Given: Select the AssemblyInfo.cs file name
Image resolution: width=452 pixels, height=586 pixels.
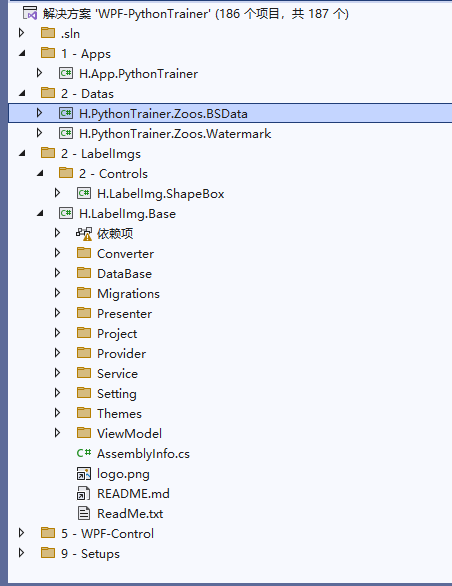Looking at the screenshot, I should (x=143, y=454).
